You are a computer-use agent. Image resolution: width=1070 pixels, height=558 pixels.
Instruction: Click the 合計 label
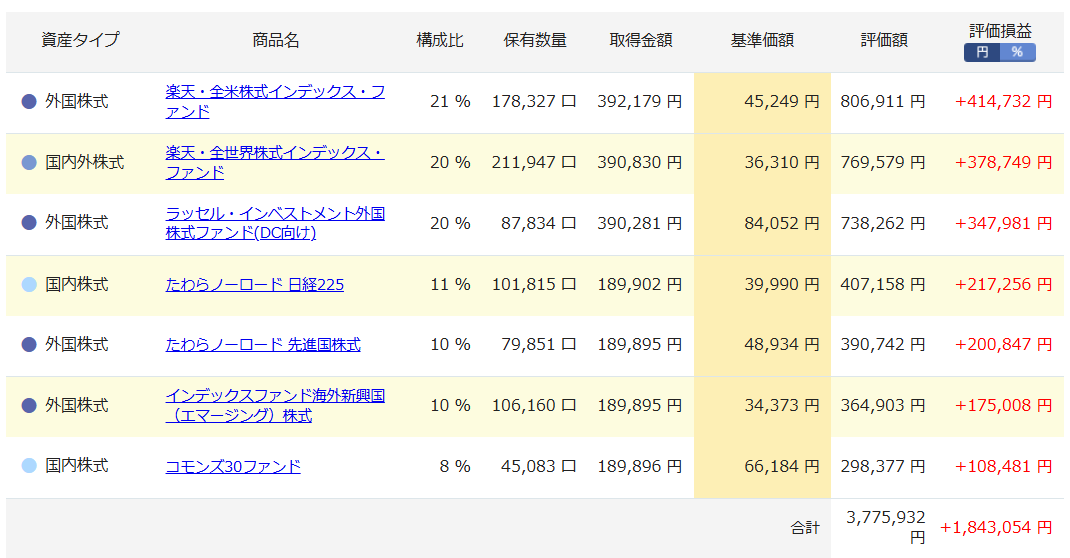[x=805, y=527]
